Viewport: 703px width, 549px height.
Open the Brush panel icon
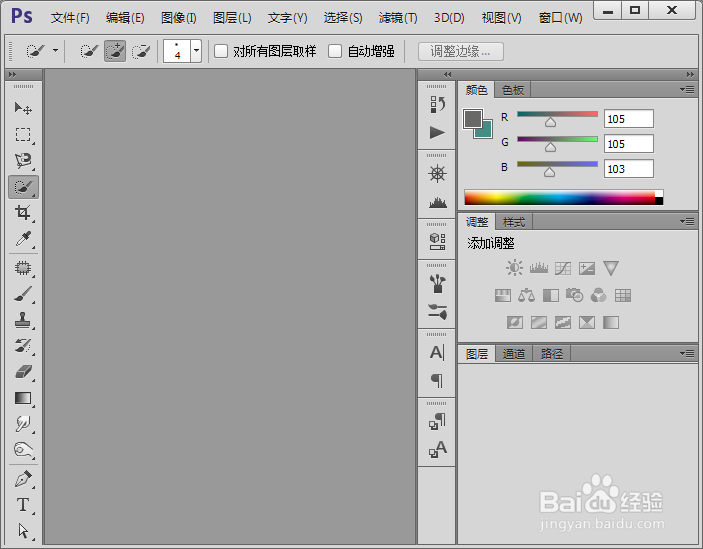tap(437, 284)
